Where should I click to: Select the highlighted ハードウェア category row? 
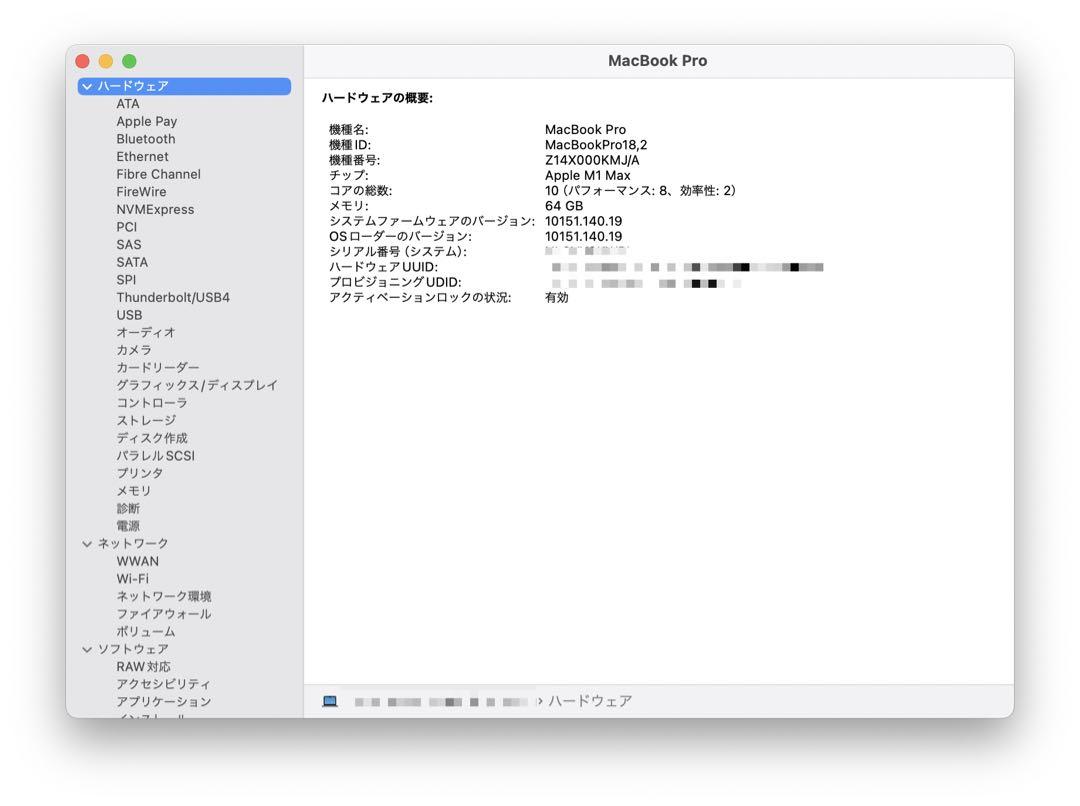(x=184, y=86)
